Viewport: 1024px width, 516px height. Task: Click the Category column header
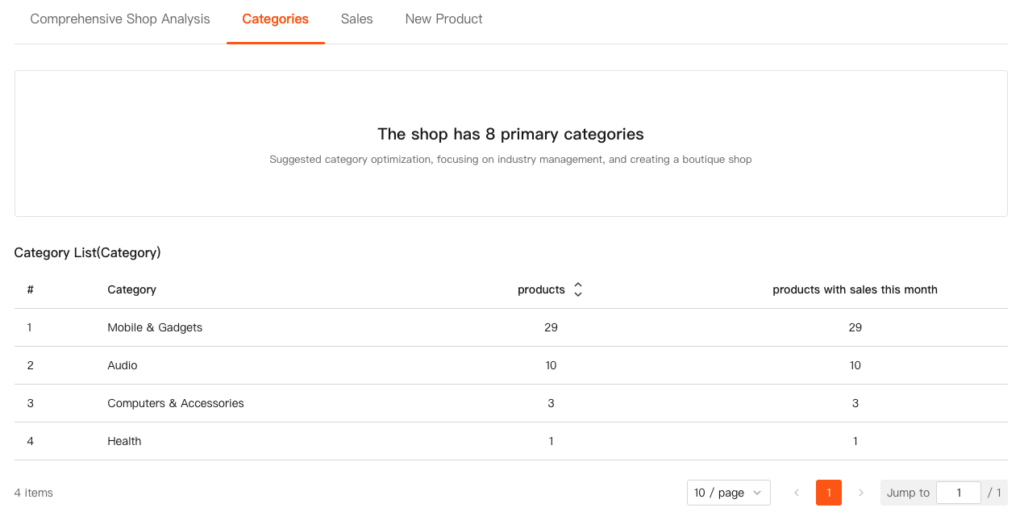[132, 290]
